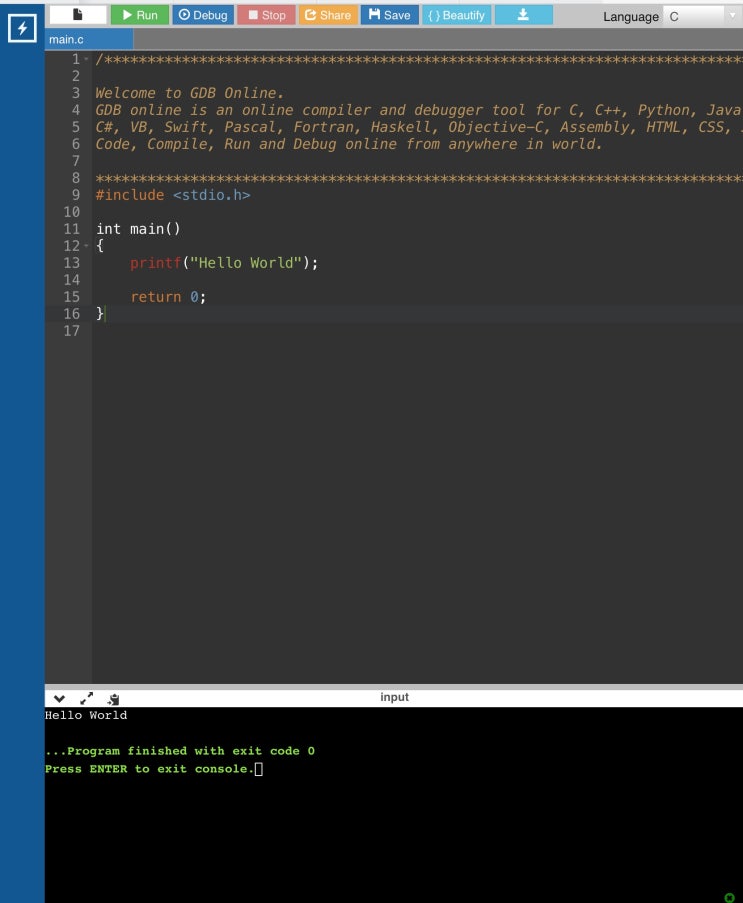The height and width of the screenshot is (903, 743).
Task: Click the green circle icon at bottom-right corner
Action: 729,897
